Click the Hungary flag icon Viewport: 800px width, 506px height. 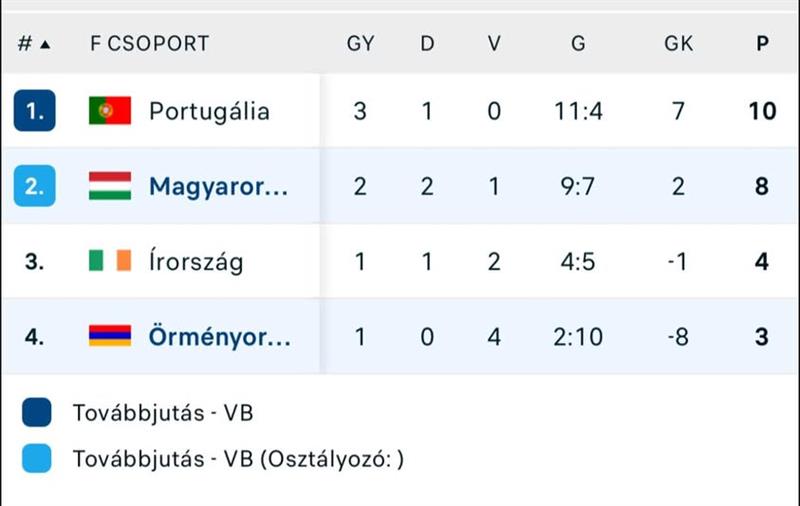pos(110,186)
